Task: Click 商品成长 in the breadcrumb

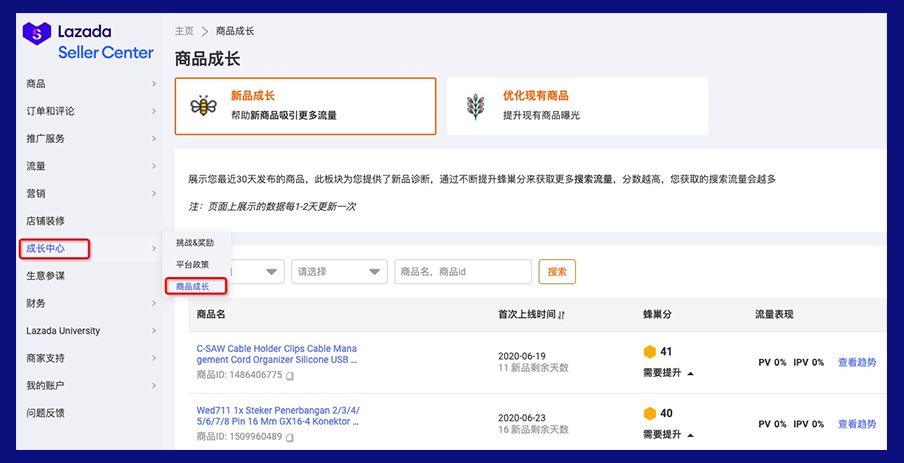Action: coord(235,31)
